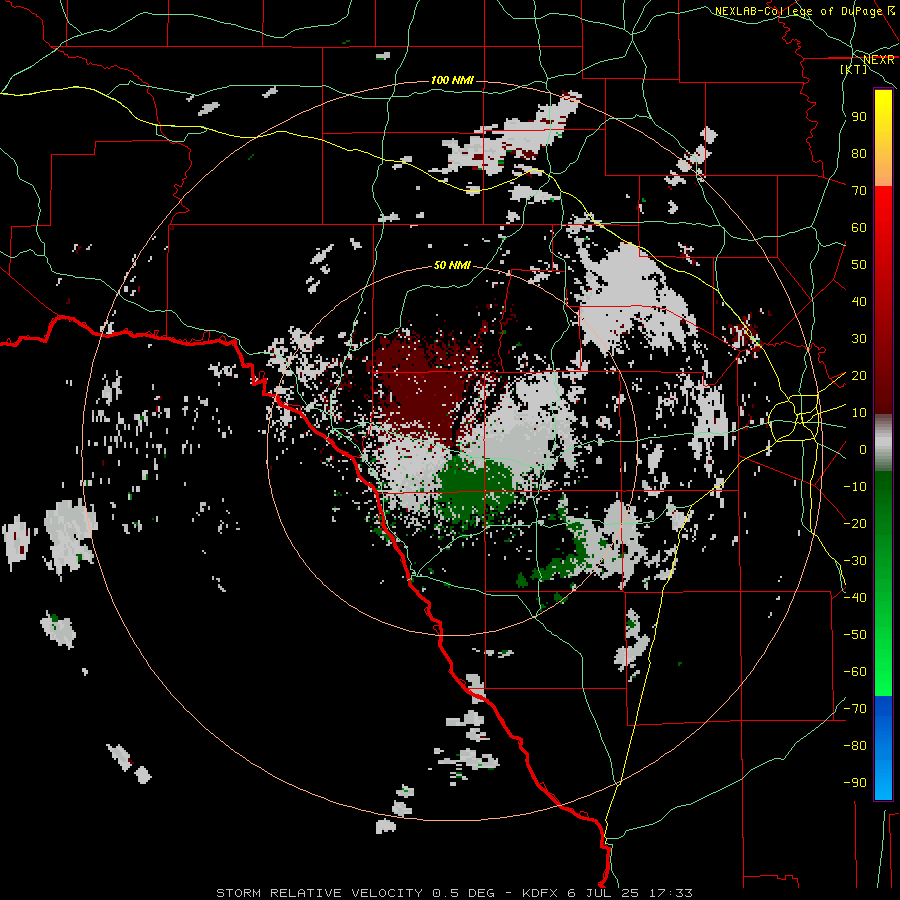Select the 70 value on velocity scale
Viewport: 900px width, 900px height.
point(859,191)
